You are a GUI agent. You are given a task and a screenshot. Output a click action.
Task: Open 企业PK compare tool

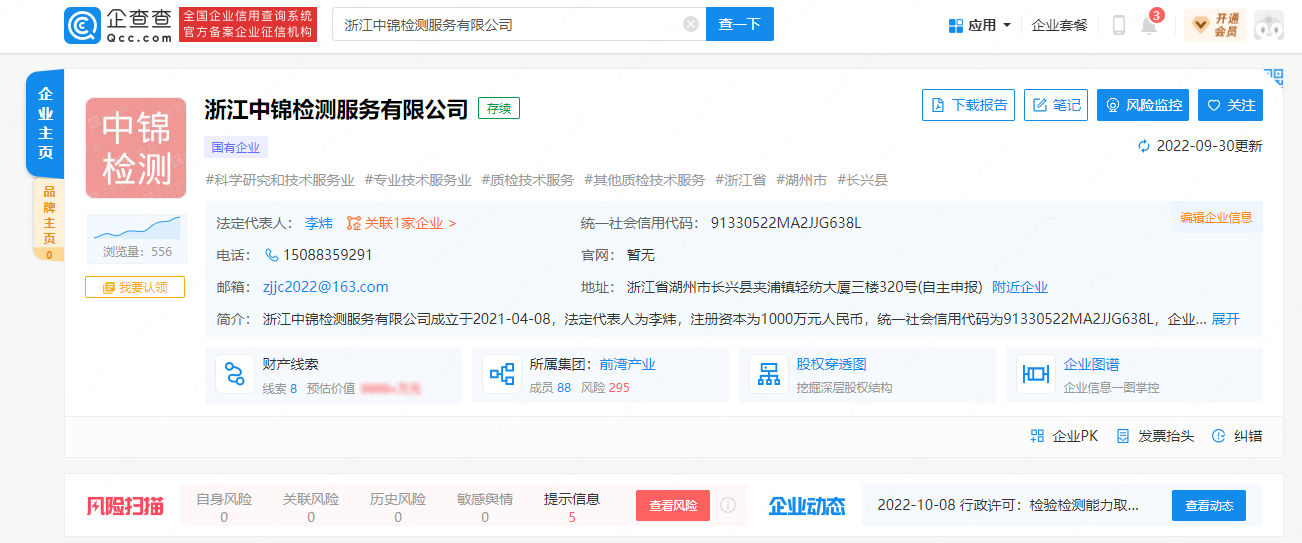1065,436
